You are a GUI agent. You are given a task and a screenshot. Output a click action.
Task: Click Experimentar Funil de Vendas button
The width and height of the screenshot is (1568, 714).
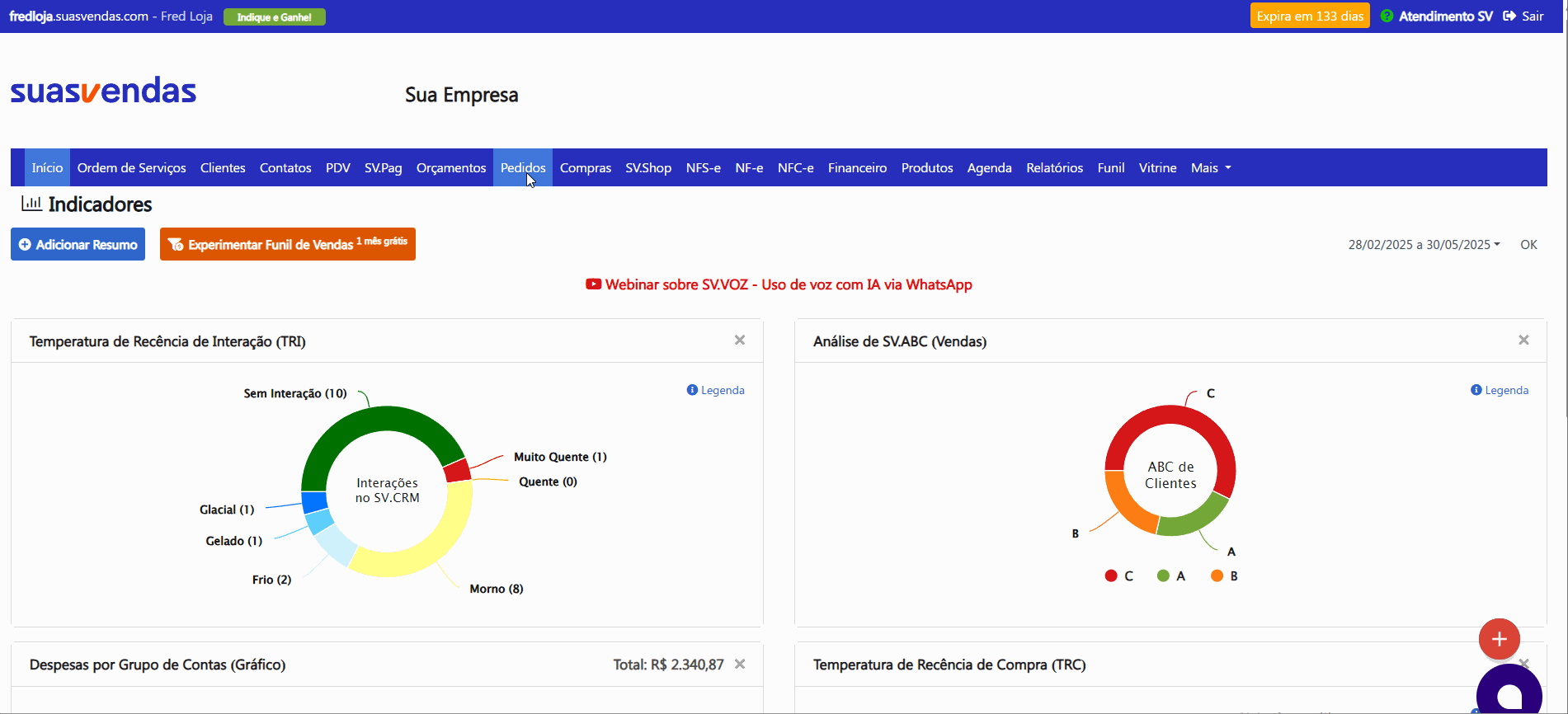tap(288, 244)
